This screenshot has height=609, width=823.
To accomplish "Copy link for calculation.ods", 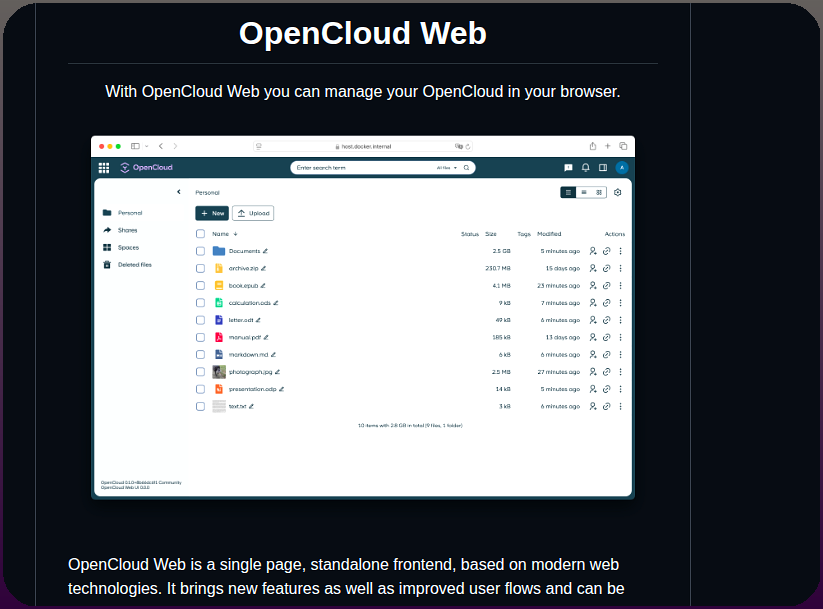I will click(x=607, y=303).
